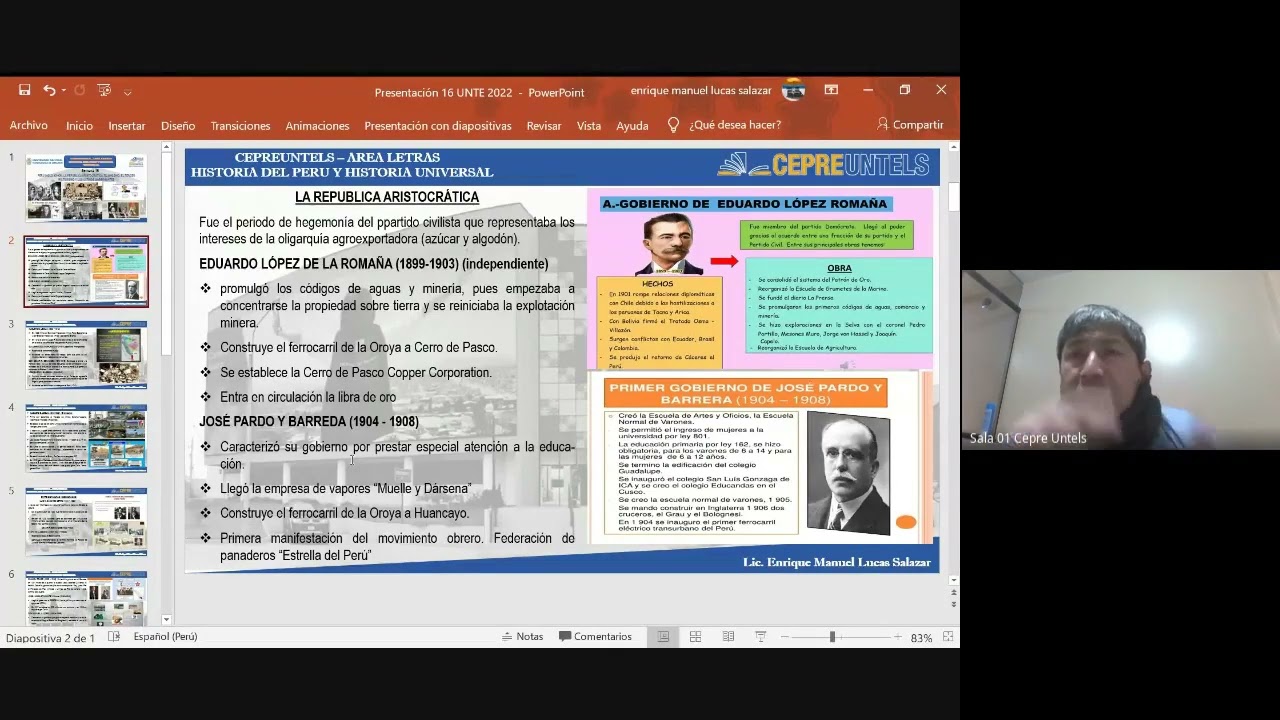
Task: Open Customize Quick Access Toolbar dropdown
Action: [127, 92]
